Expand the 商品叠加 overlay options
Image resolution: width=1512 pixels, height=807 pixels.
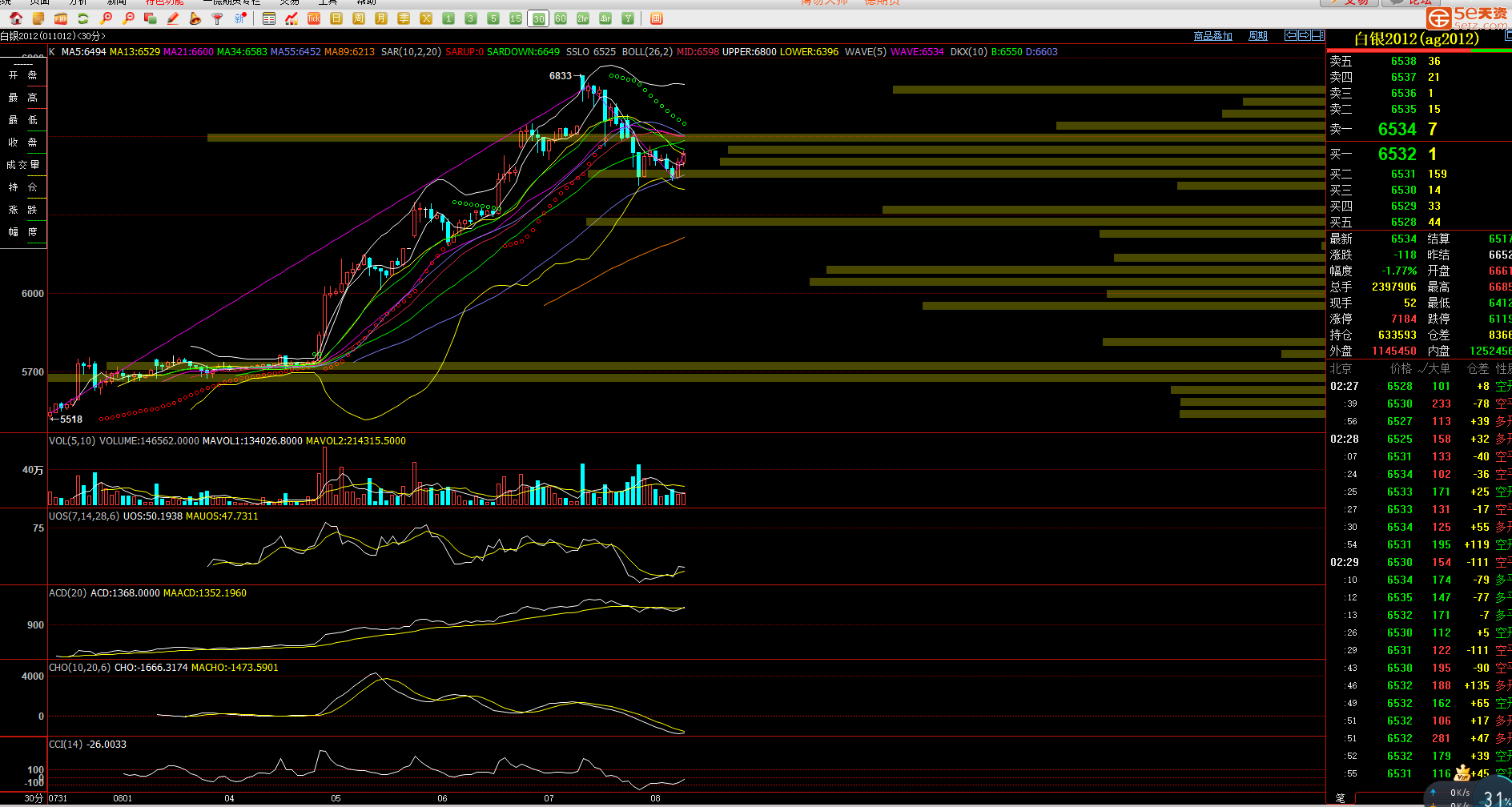pos(1212,36)
